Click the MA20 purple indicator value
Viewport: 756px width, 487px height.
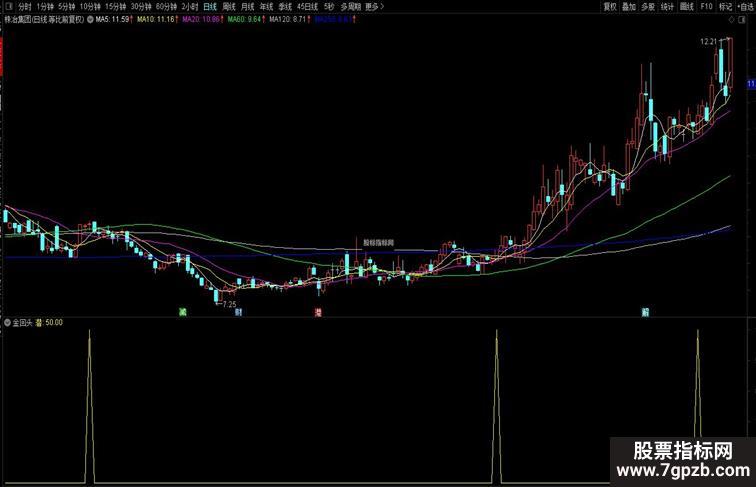[202, 20]
